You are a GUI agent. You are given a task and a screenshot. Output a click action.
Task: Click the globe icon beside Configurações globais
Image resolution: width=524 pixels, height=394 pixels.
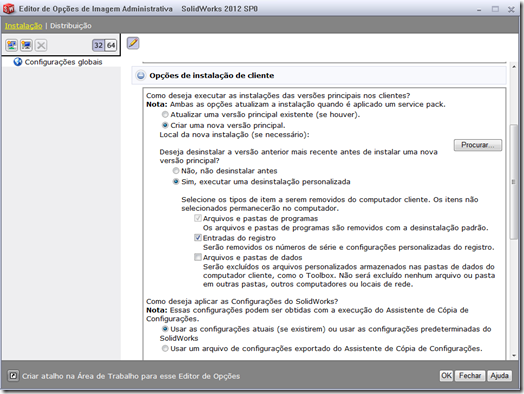pos(18,62)
